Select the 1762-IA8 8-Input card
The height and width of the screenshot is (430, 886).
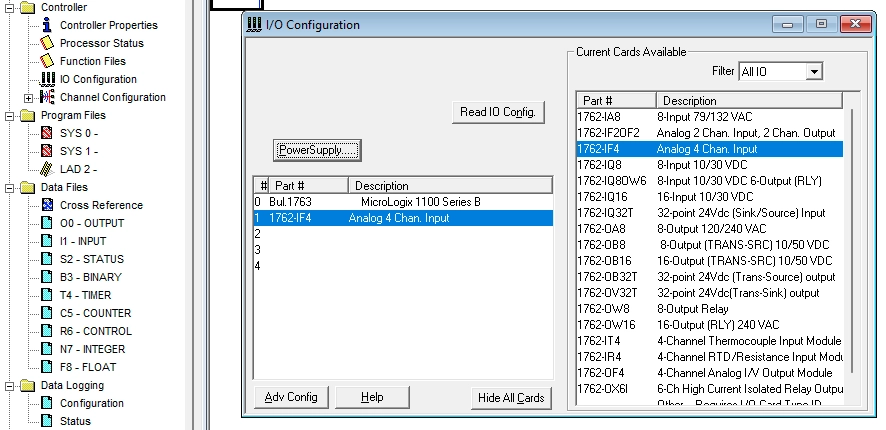pyautogui.click(x=710, y=117)
